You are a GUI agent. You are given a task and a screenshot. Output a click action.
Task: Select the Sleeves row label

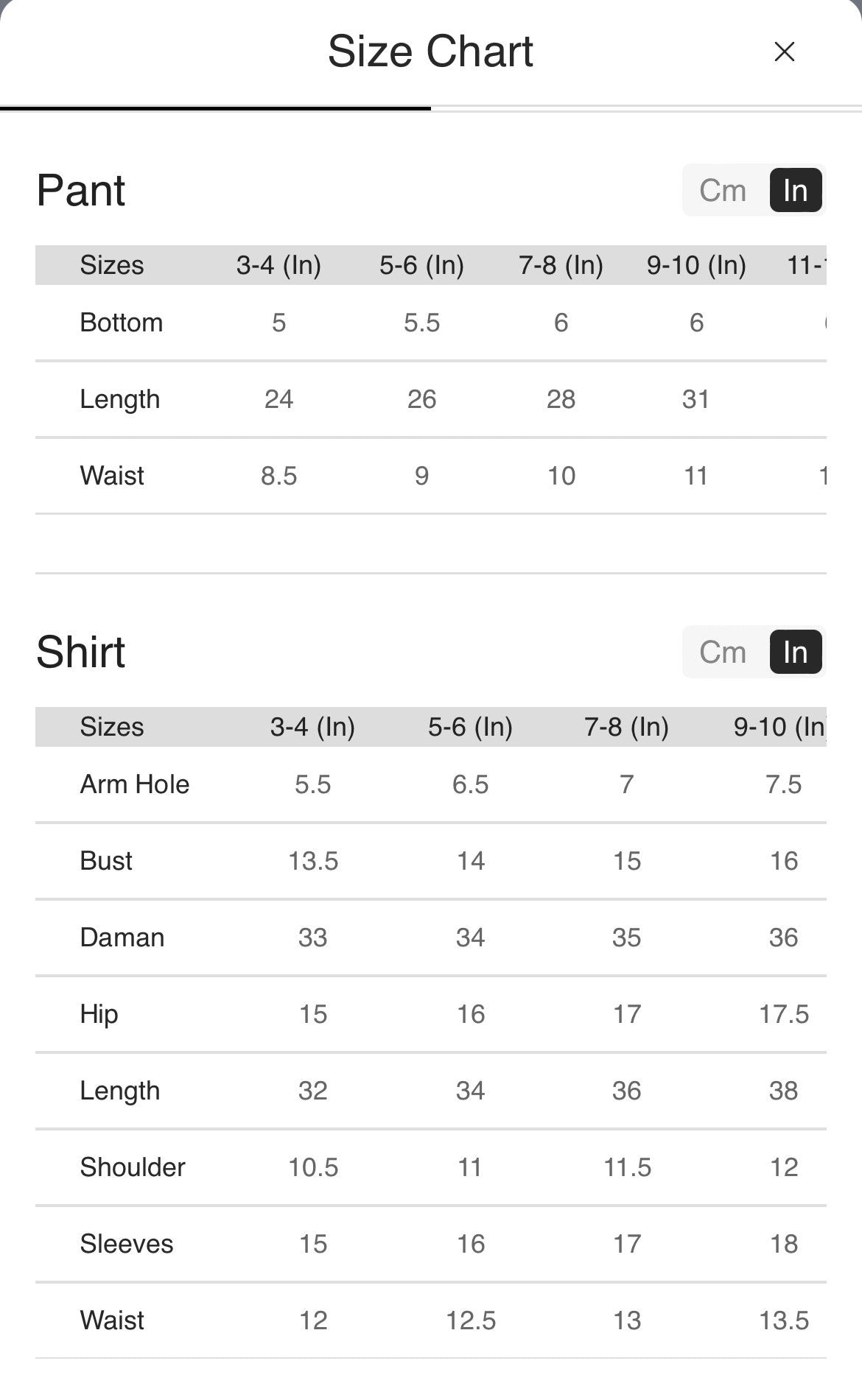[126, 1244]
